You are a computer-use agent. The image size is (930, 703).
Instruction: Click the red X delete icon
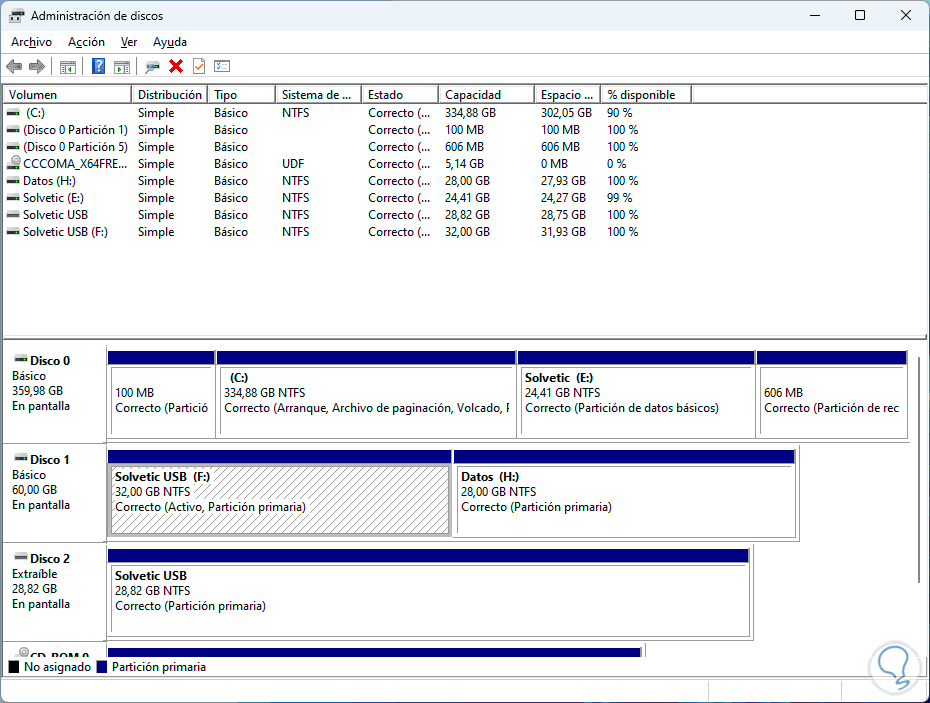[x=176, y=66]
